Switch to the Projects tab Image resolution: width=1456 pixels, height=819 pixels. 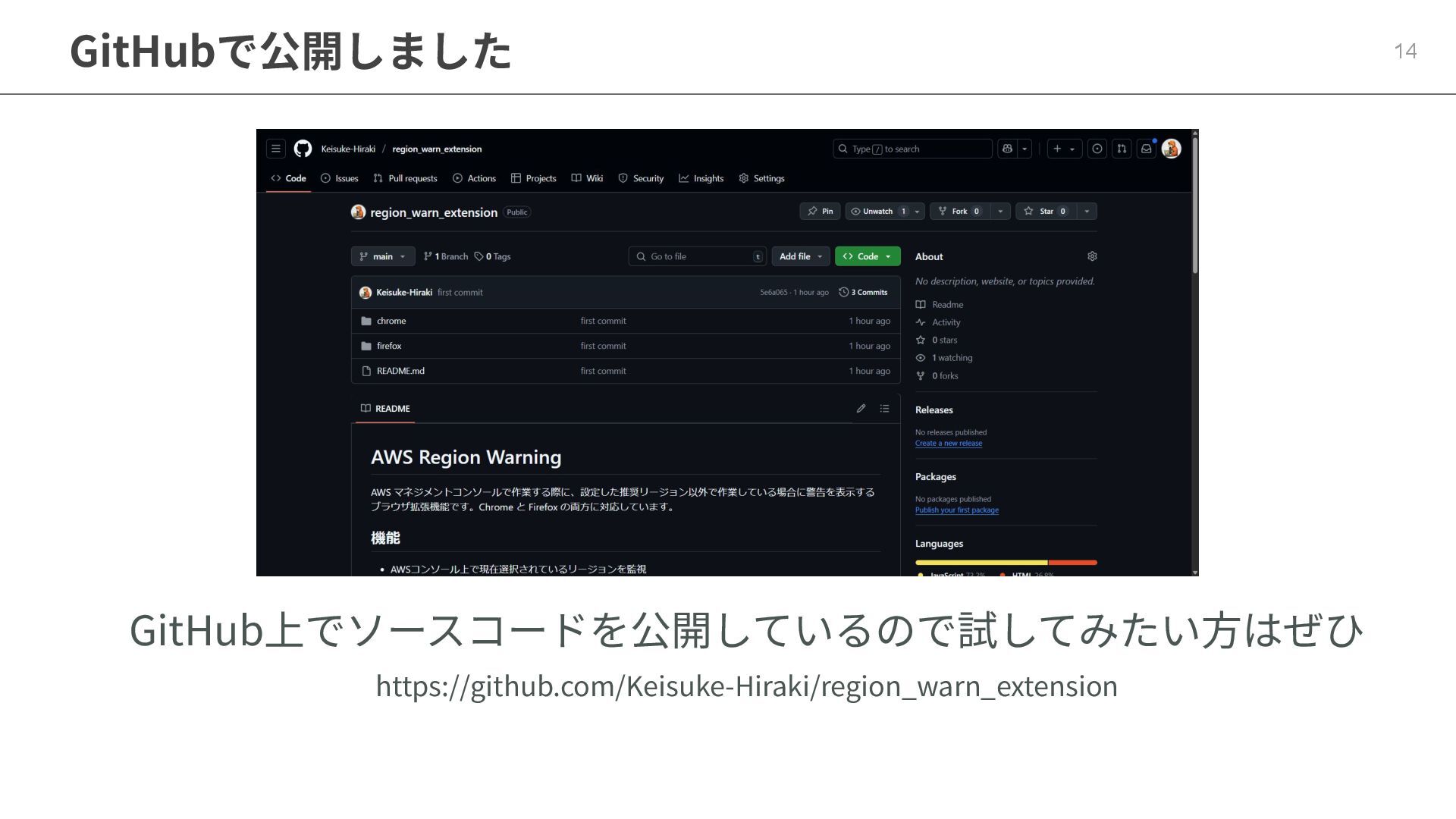533,178
